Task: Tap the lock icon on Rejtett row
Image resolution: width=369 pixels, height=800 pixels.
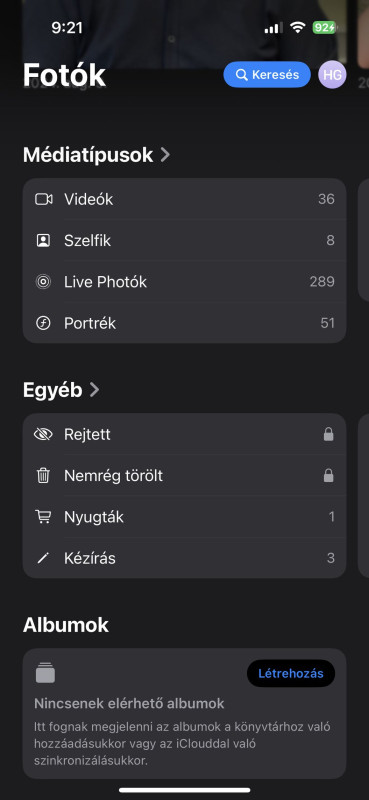Action: click(x=329, y=434)
